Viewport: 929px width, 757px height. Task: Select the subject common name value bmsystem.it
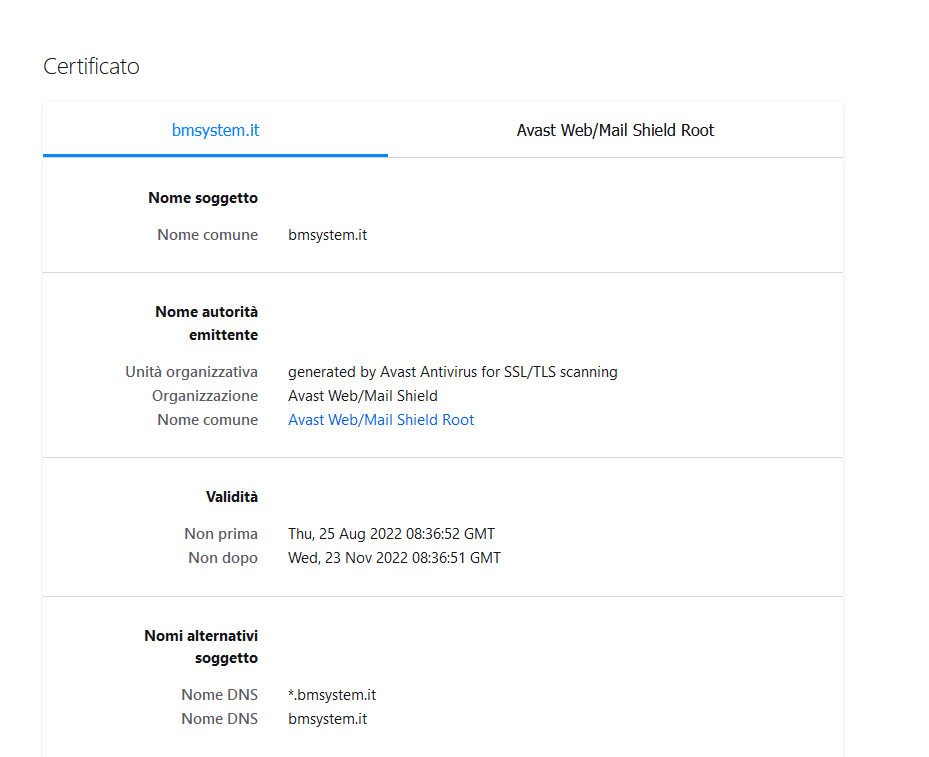click(x=327, y=235)
